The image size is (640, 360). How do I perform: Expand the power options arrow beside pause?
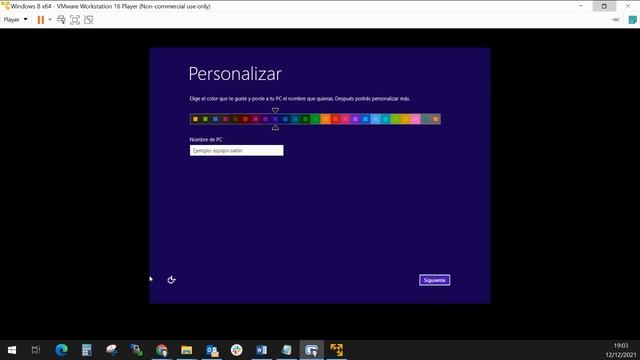tap(50, 20)
